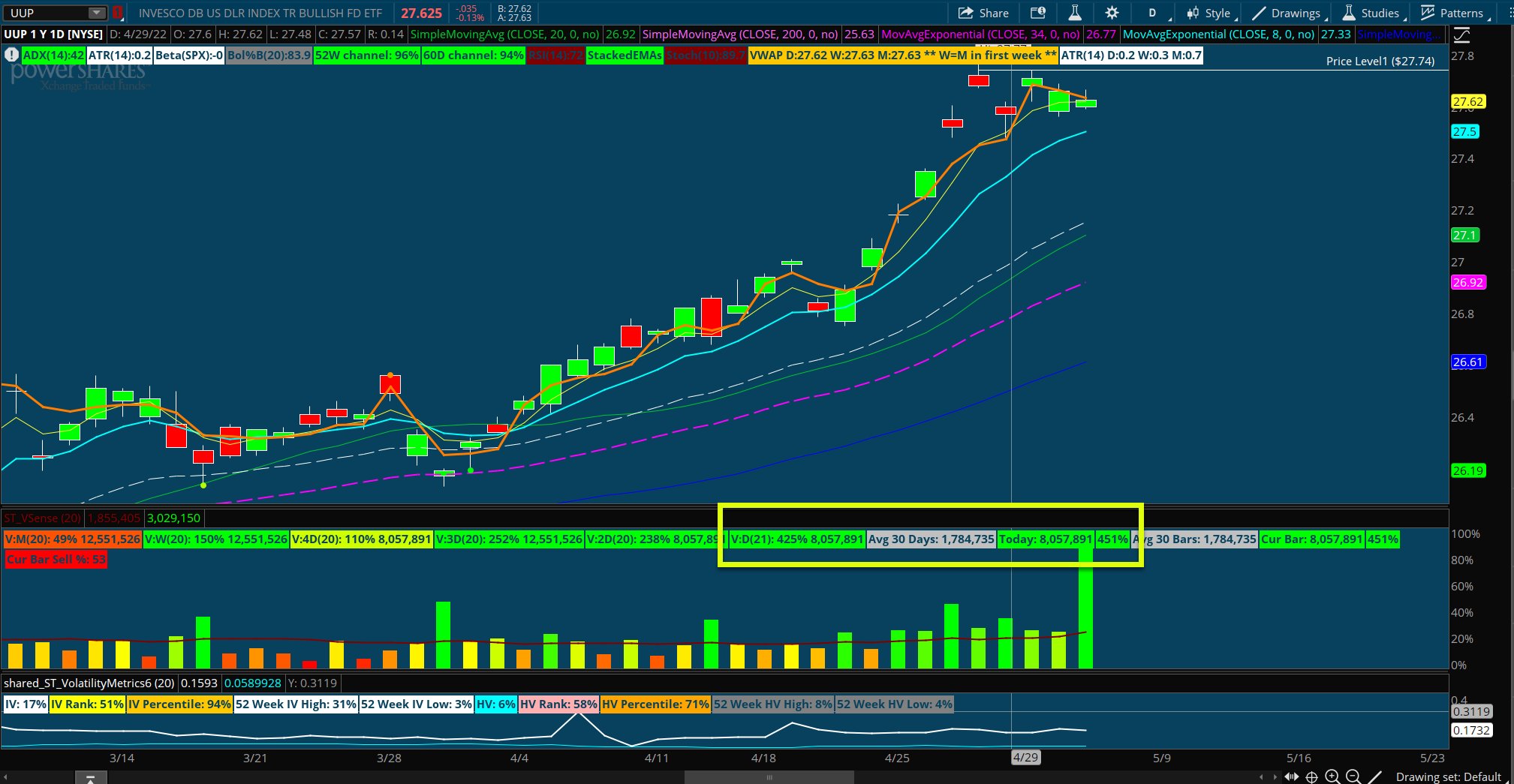Open the Drawing set: Default selector
This screenshot has width=1514, height=784.
pyautogui.click(x=1449, y=777)
